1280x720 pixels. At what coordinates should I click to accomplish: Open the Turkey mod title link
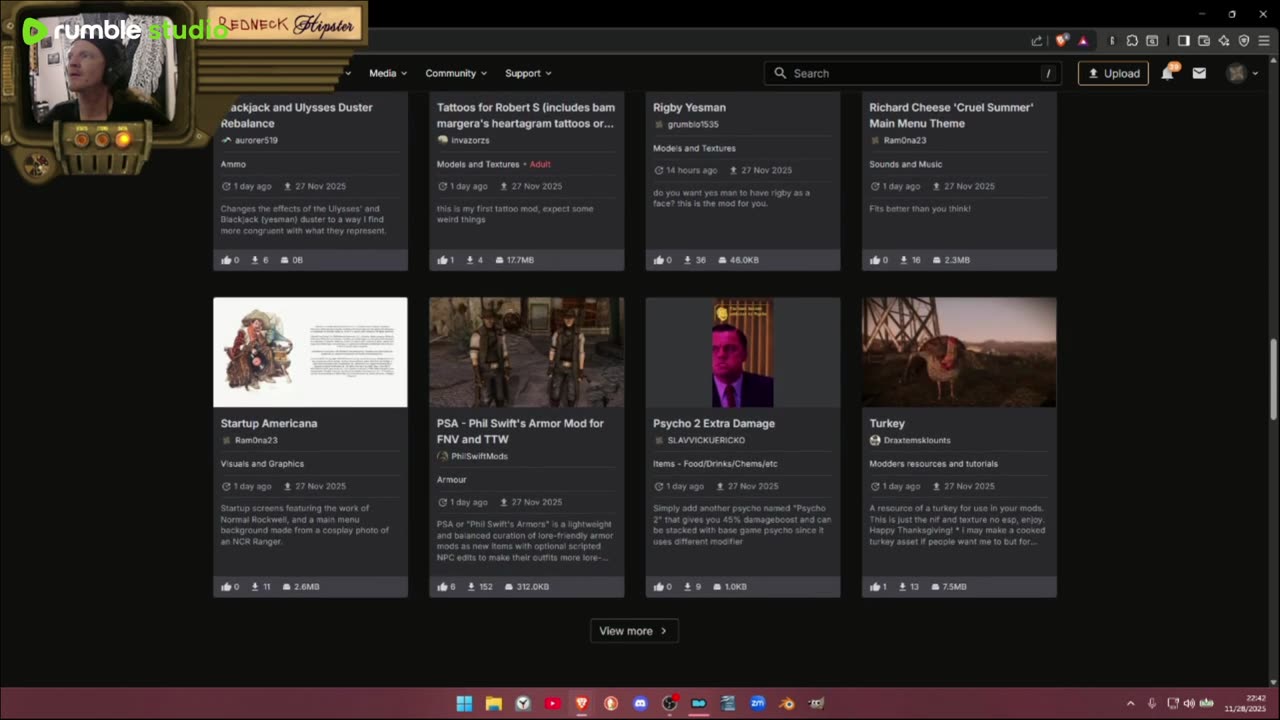coord(887,423)
